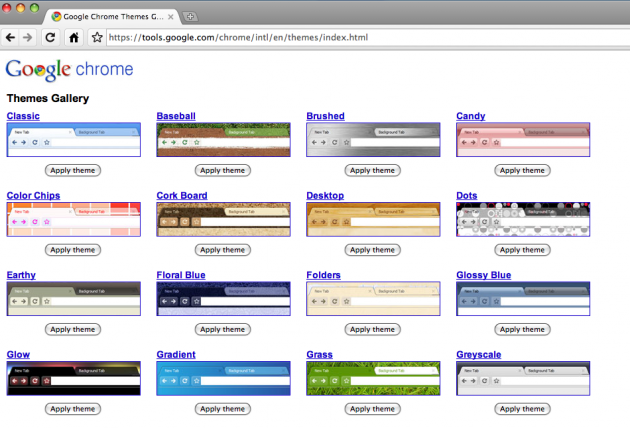The height and width of the screenshot is (428, 630).
Task: Go back with the browser back arrow
Action: coord(10,38)
